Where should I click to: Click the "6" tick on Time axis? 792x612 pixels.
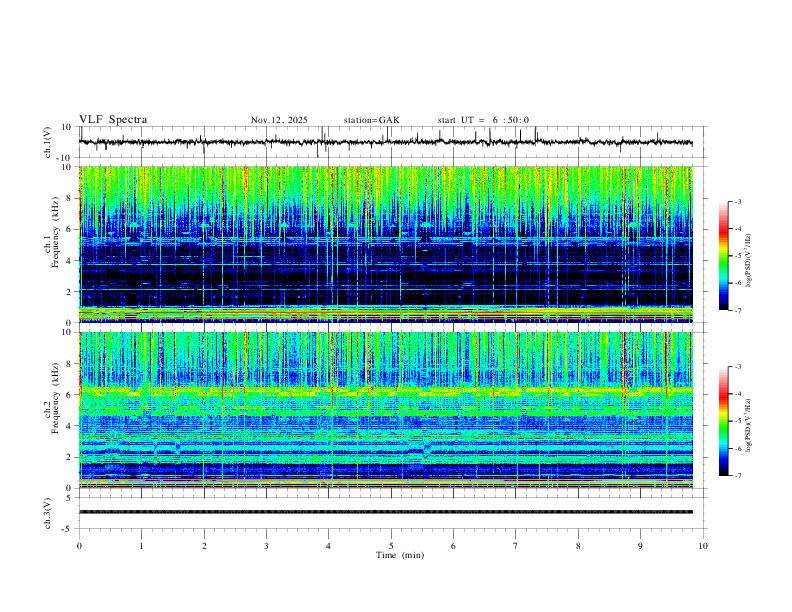pyautogui.click(x=454, y=546)
